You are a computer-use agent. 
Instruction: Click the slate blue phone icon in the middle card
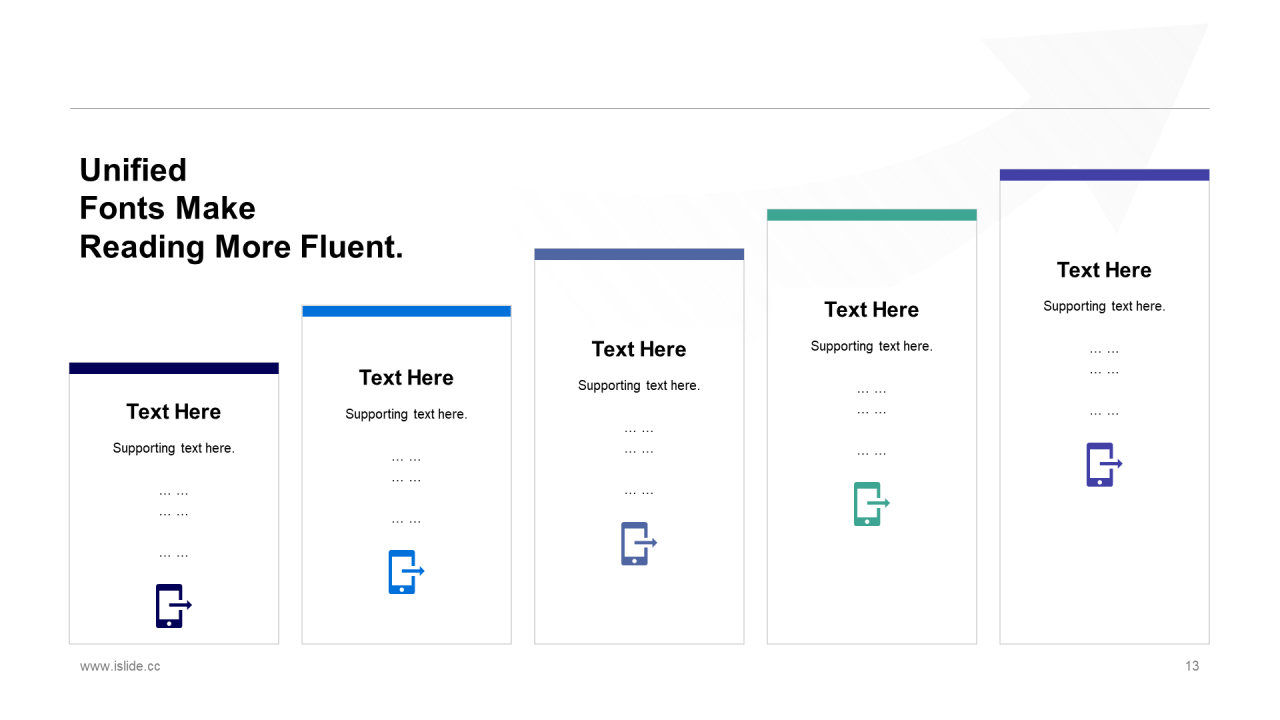pos(637,544)
